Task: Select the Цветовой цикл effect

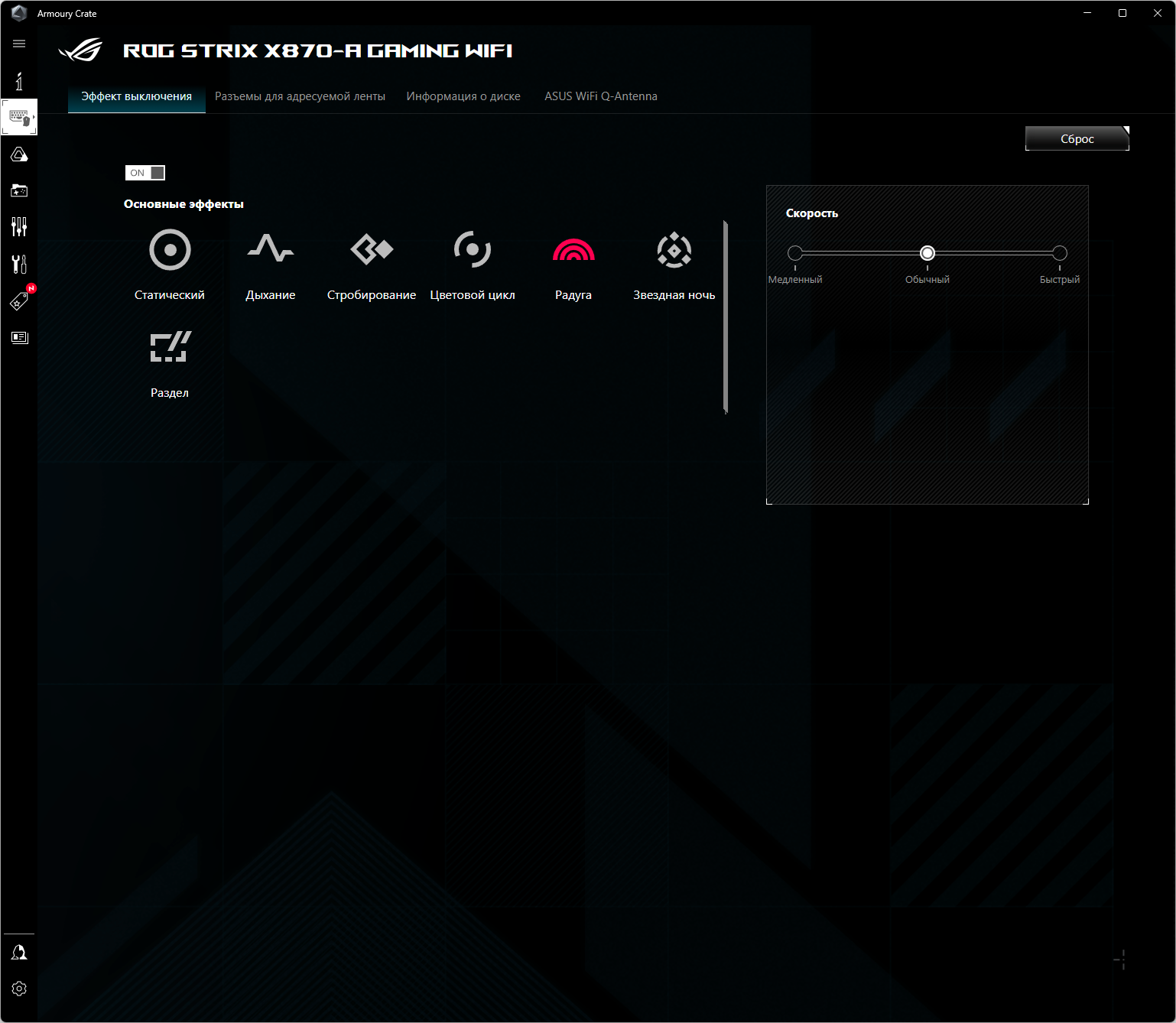Action: point(473,265)
